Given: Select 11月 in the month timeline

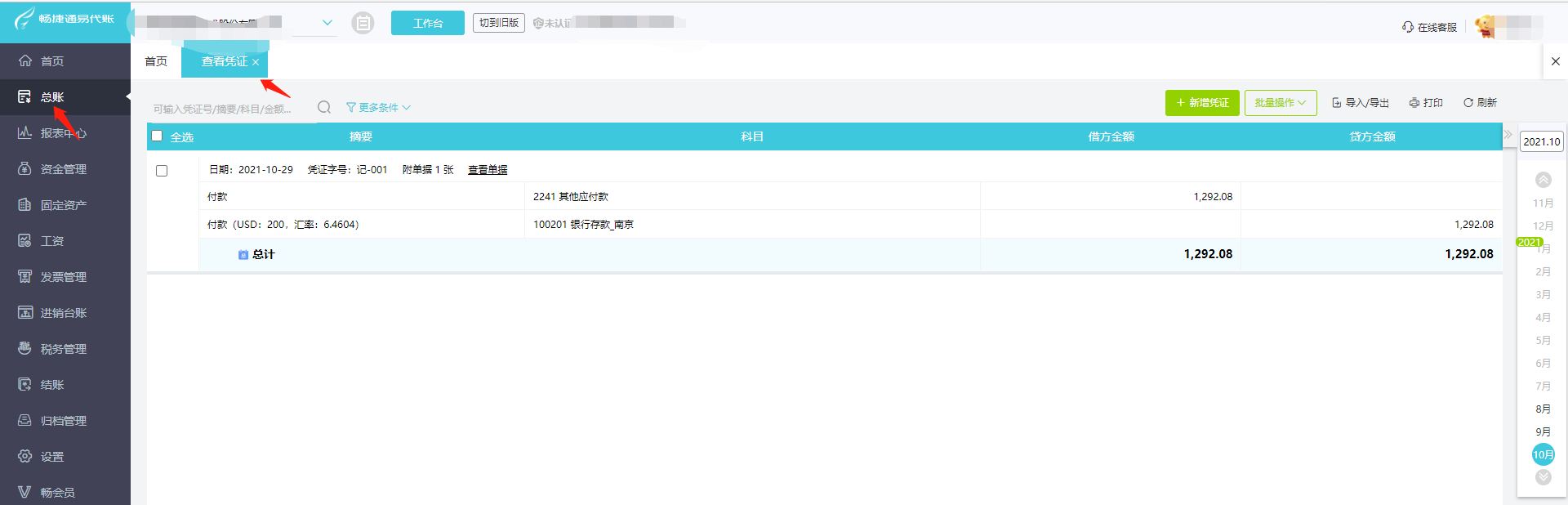Looking at the screenshot, I should tap(1543, 203).
